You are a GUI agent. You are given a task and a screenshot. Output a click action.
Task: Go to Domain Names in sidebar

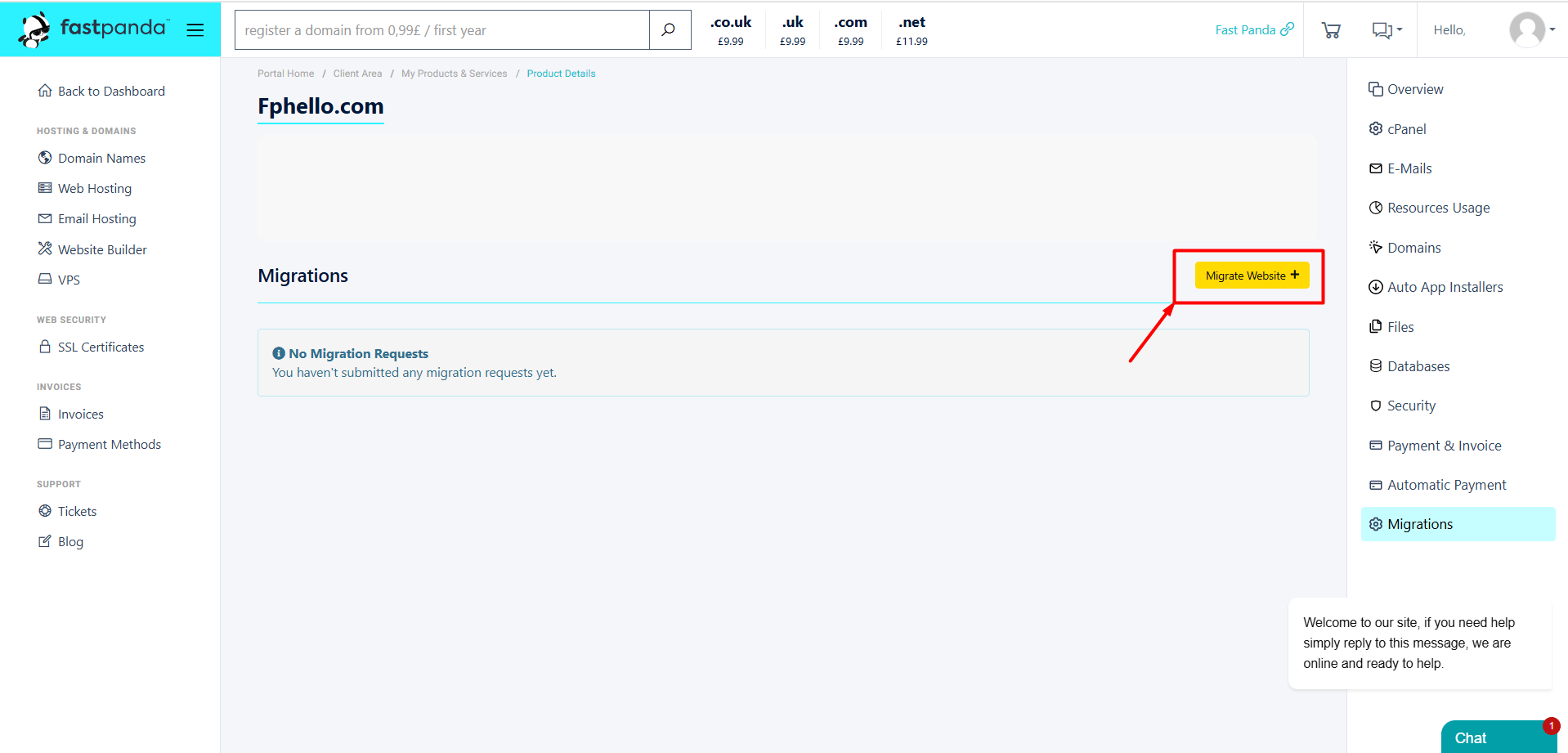[101, 158]
